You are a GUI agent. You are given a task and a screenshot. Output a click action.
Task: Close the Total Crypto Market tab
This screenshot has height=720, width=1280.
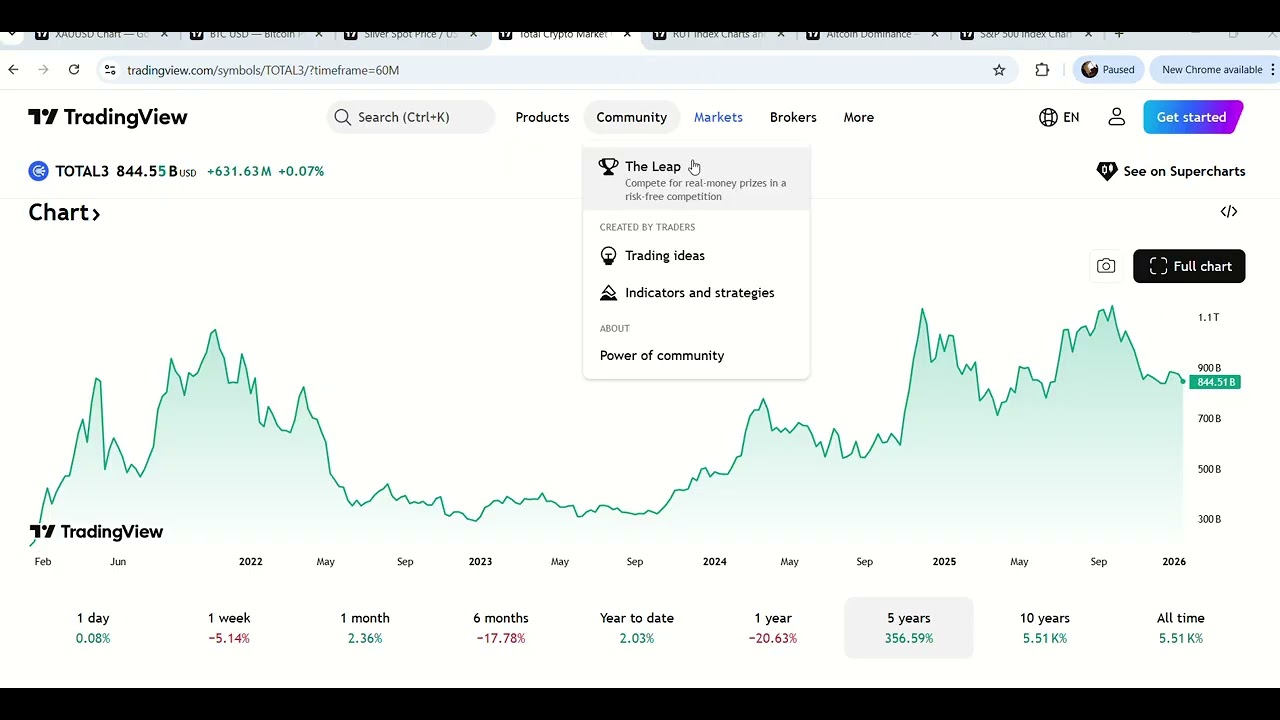click(x=627, y=34)
